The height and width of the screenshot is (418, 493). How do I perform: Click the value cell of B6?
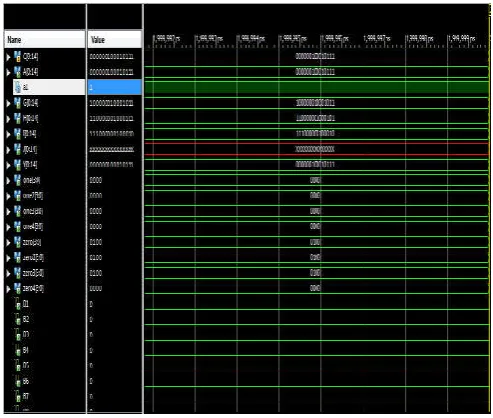tap(91, 381)
